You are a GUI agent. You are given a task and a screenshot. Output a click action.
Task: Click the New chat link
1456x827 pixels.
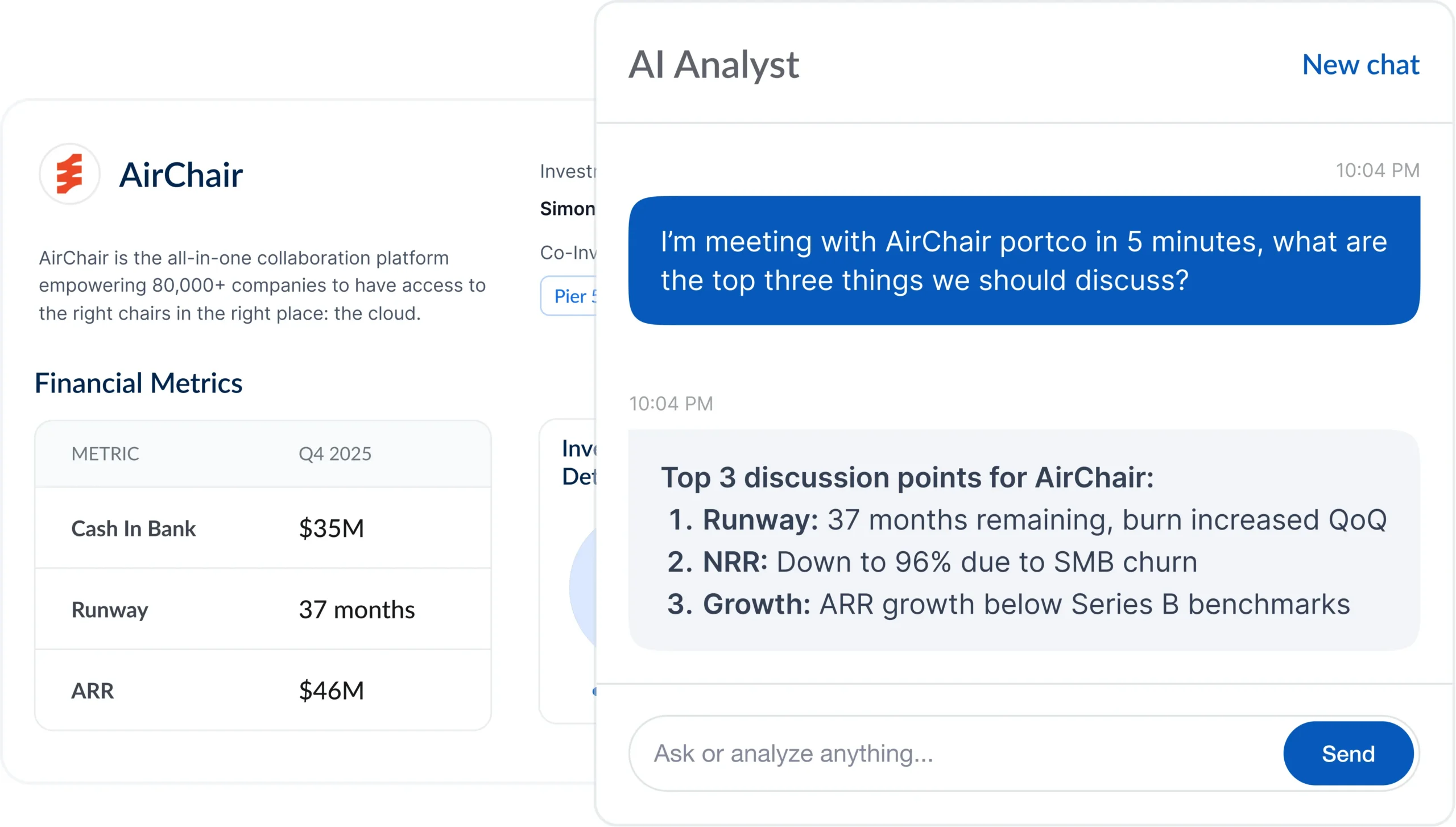[x=1360, y=65]
